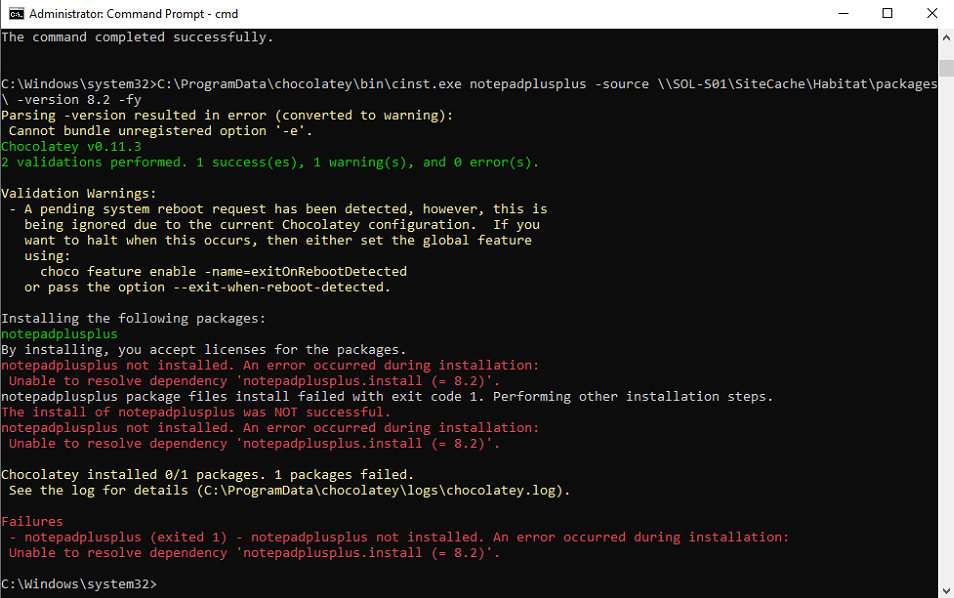Click the cinst.exe command line text
This screenshot has height=598, width=954.
(469, 84)
